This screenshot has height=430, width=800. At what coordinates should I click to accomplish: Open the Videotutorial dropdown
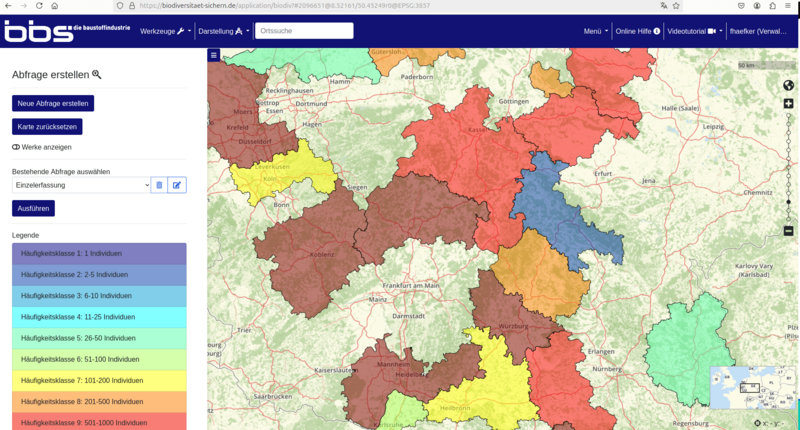692,31
